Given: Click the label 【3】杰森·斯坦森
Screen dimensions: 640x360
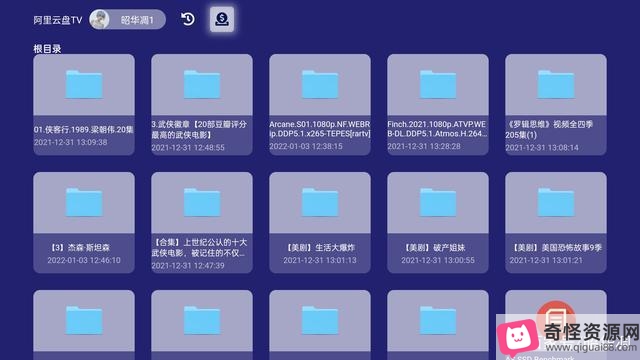Looking at the screenshot, I should pyautogui.click(x=80, y=247).
